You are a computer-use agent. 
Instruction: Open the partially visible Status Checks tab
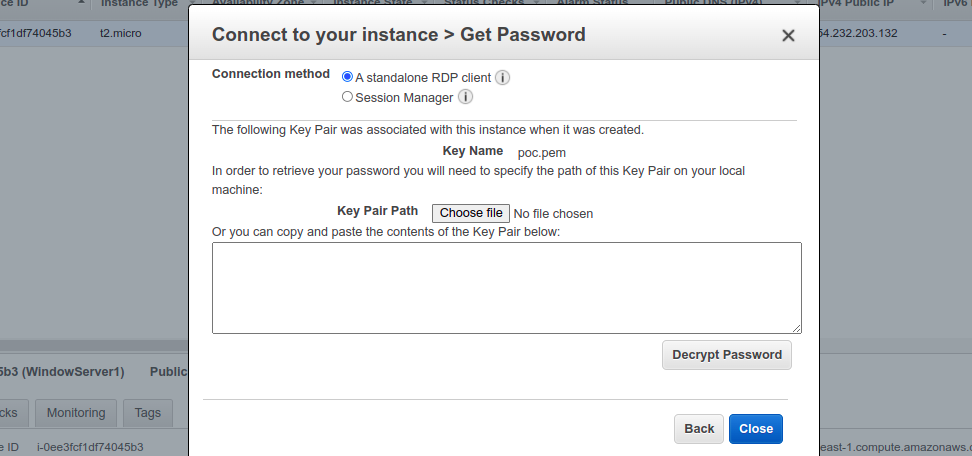(x=14, y=413)
